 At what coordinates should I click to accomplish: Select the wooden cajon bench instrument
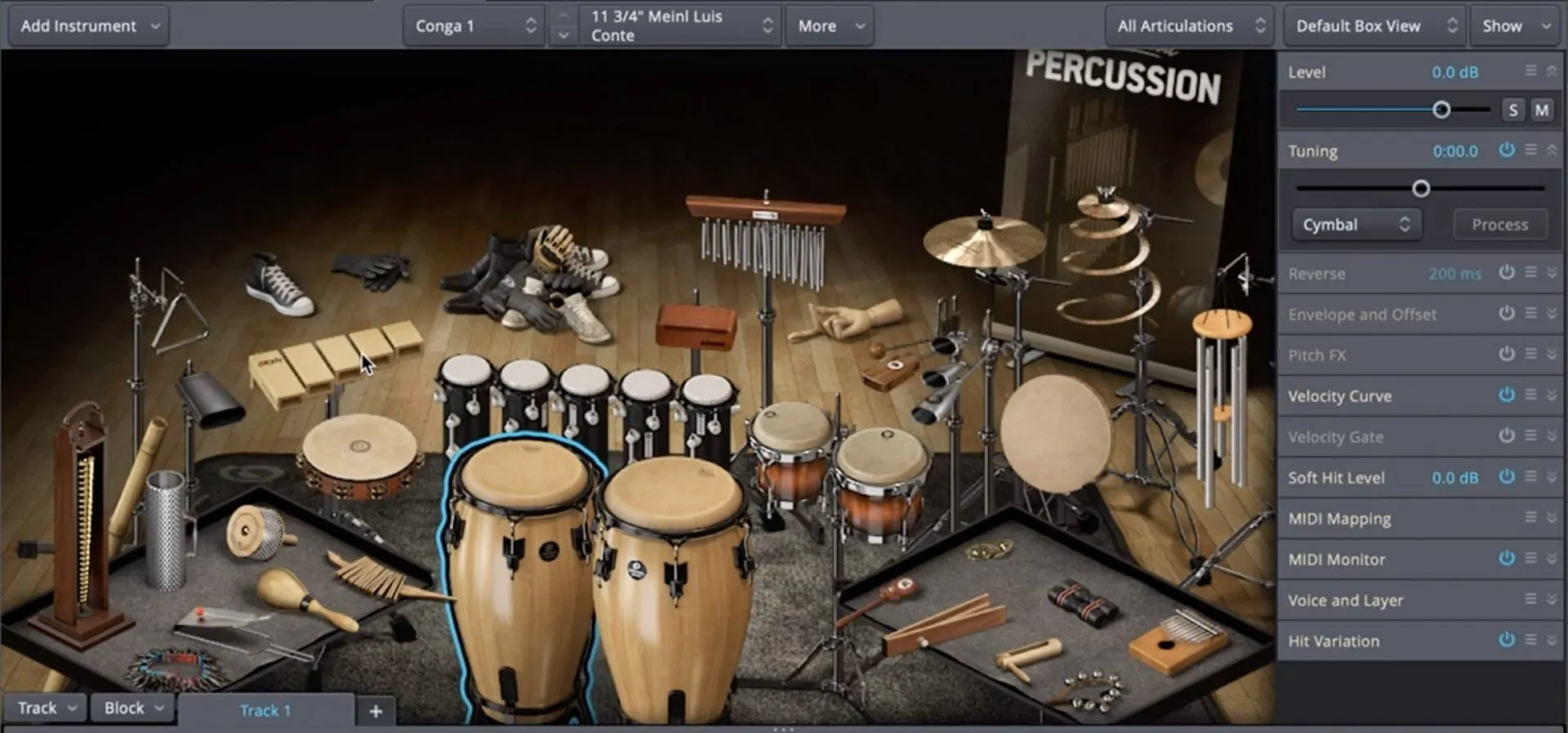coord(335,364)
